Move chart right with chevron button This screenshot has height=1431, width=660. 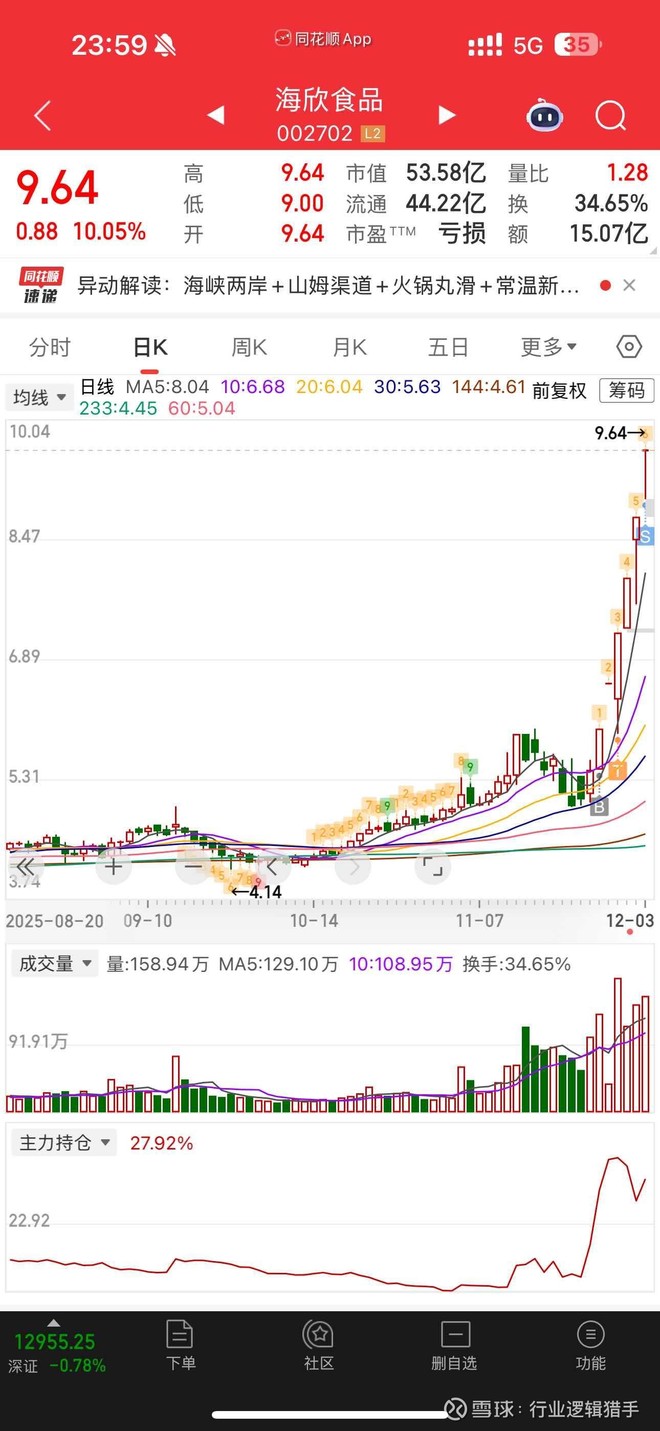pos(352,867)
